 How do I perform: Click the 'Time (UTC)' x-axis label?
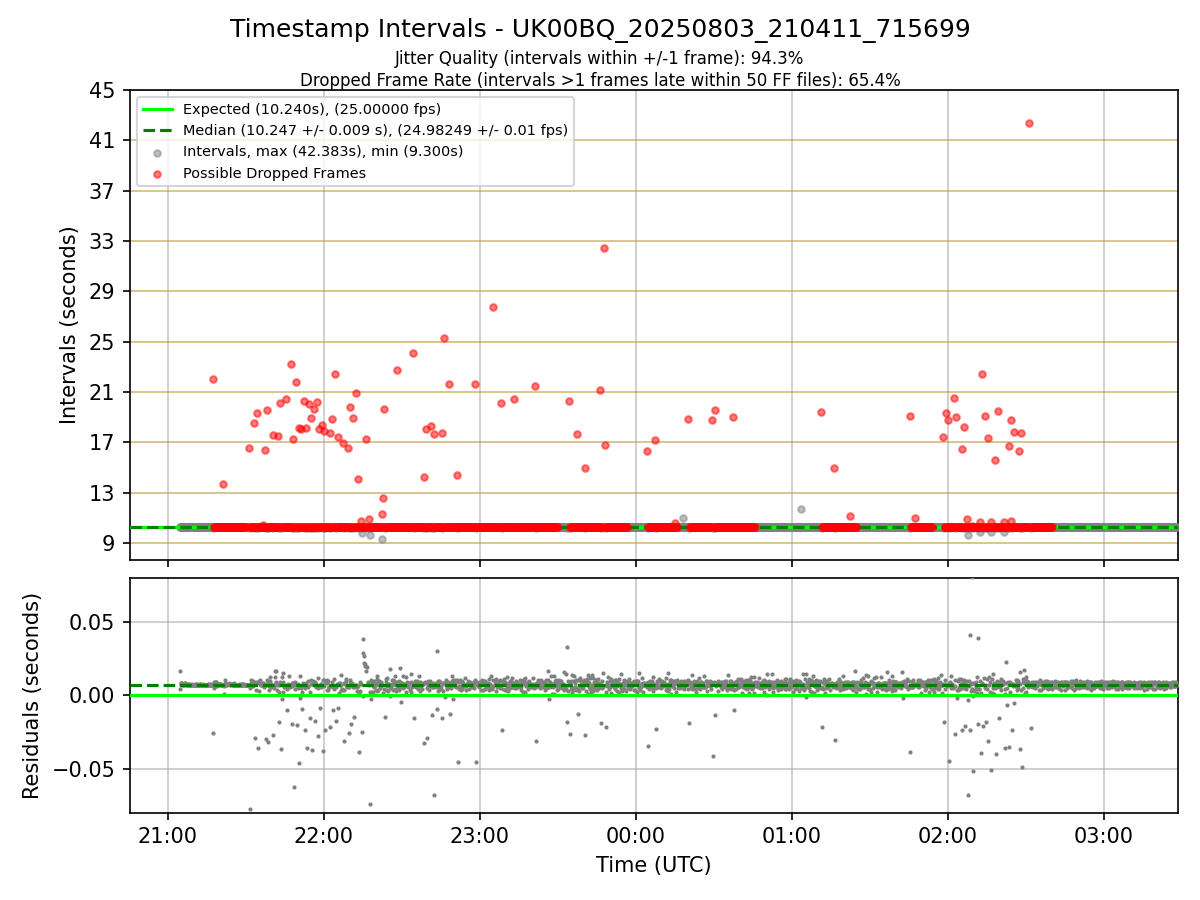point(654,865)
